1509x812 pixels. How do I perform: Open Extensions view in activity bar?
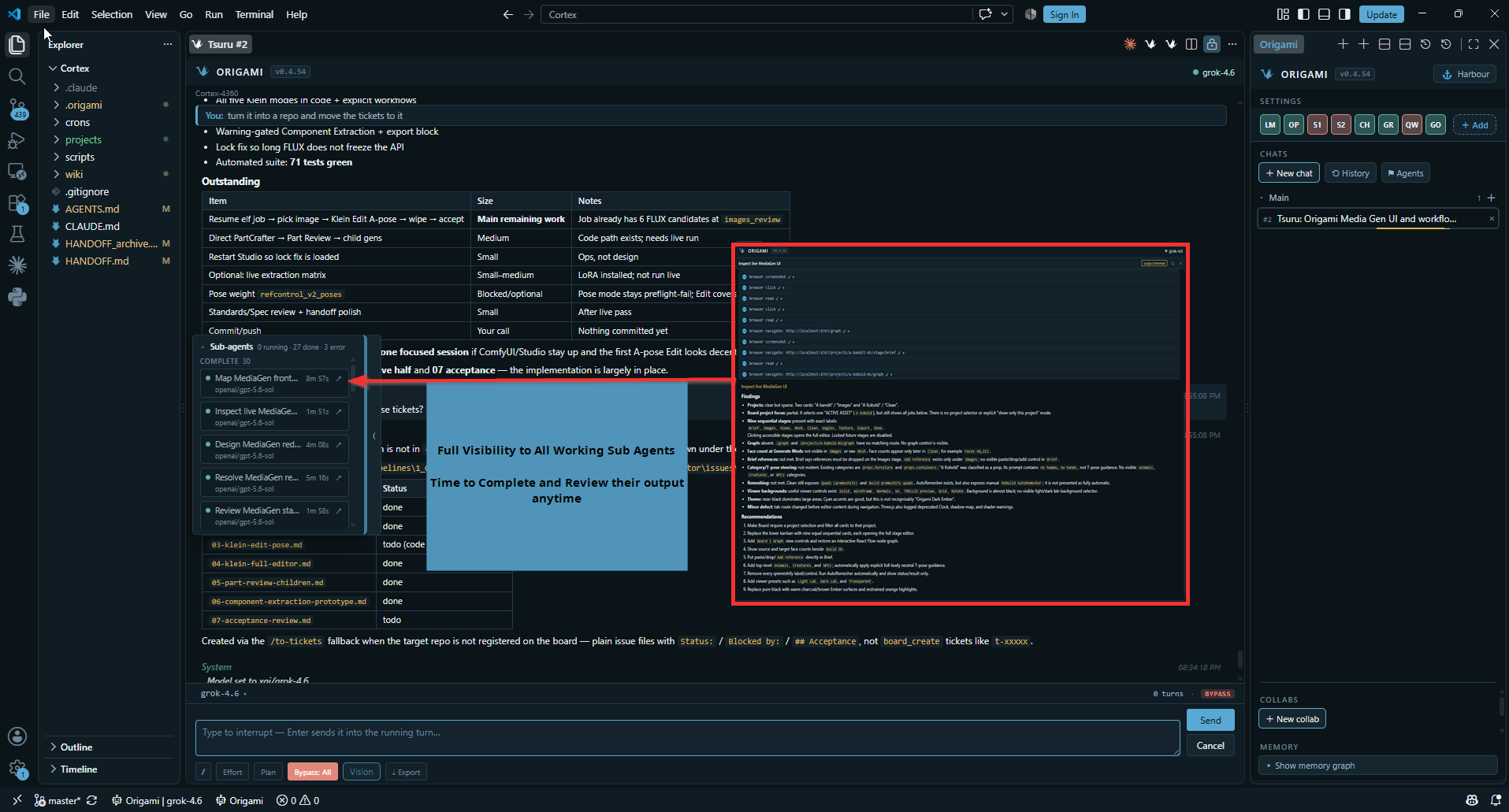(17, 203)
